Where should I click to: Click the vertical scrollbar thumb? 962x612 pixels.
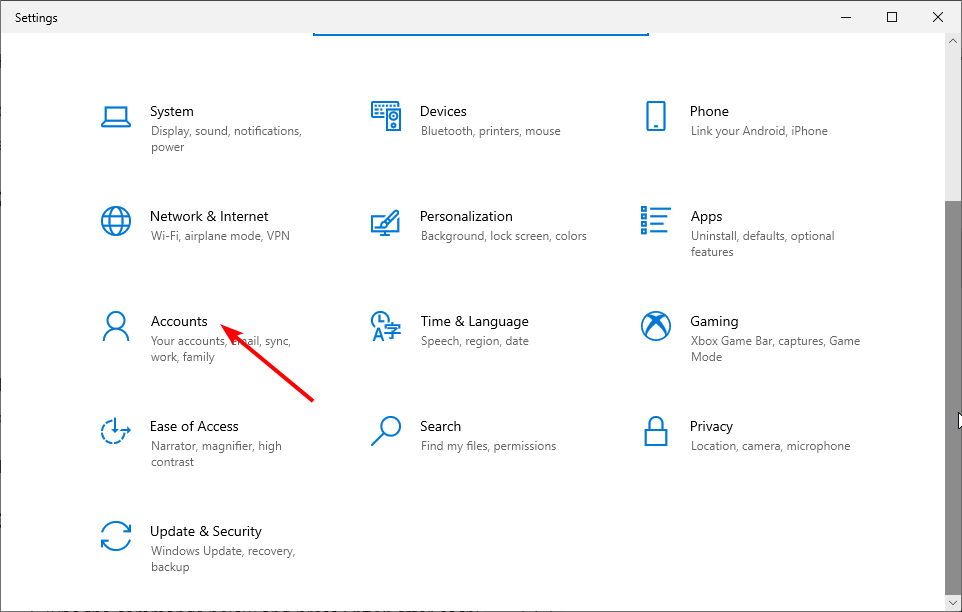pos(953,397)
